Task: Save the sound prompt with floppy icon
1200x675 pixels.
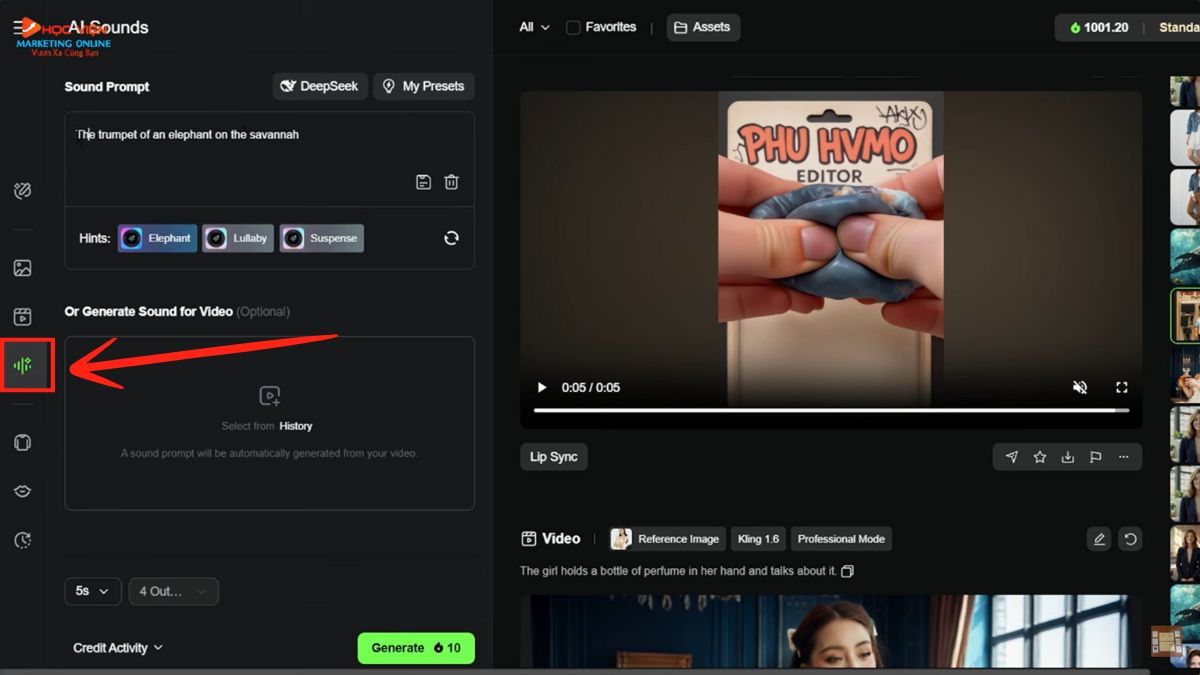Action: [423, 182]
